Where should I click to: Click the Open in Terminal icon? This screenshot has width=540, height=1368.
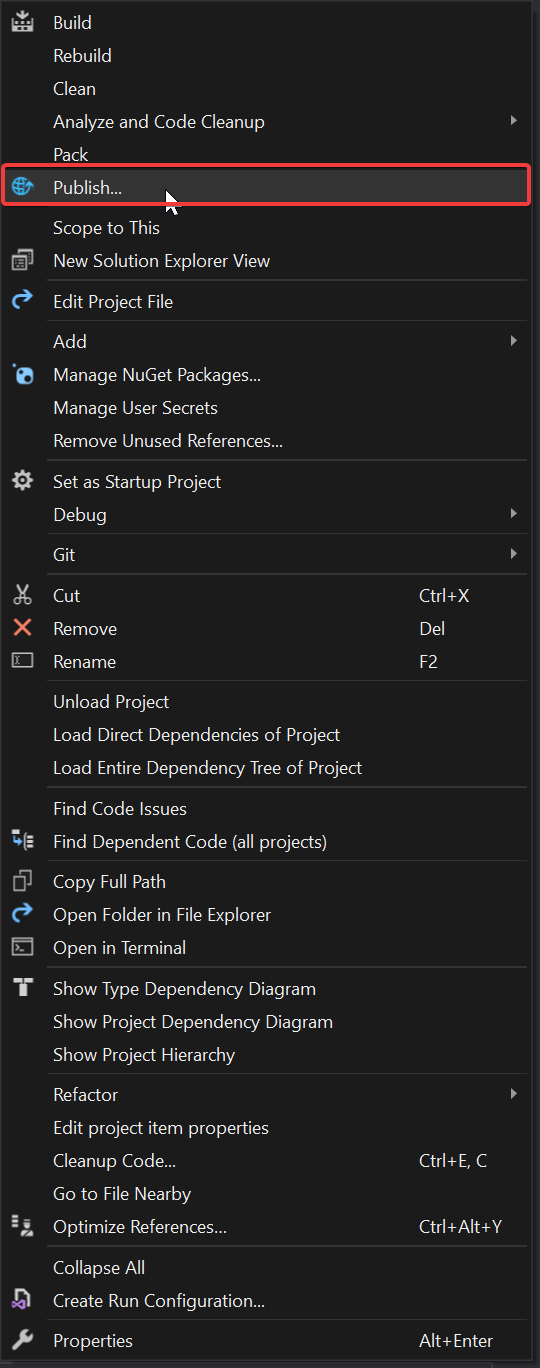(22, 947)
